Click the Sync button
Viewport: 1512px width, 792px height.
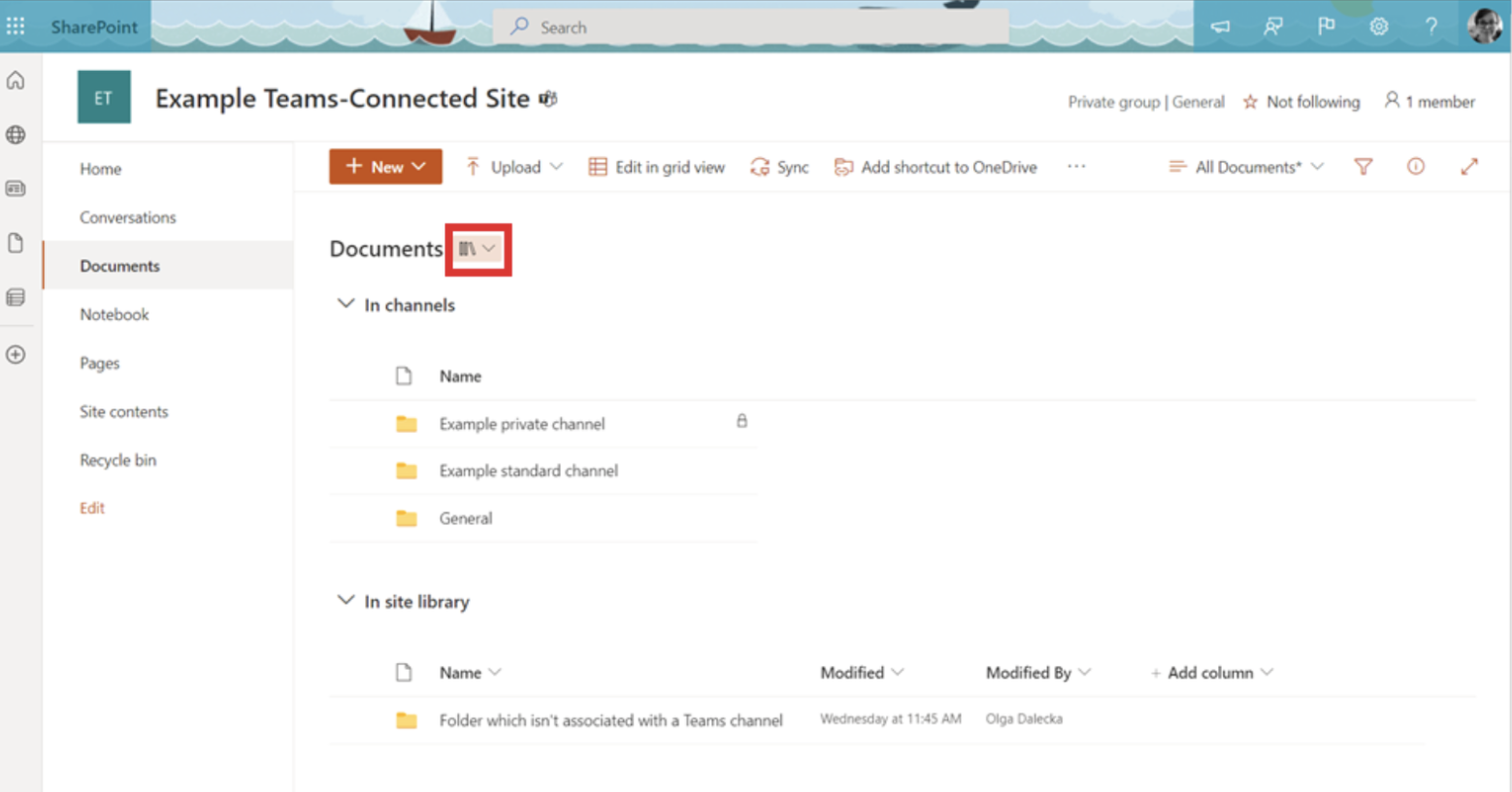pyautogui.click(x=779, y=167)
